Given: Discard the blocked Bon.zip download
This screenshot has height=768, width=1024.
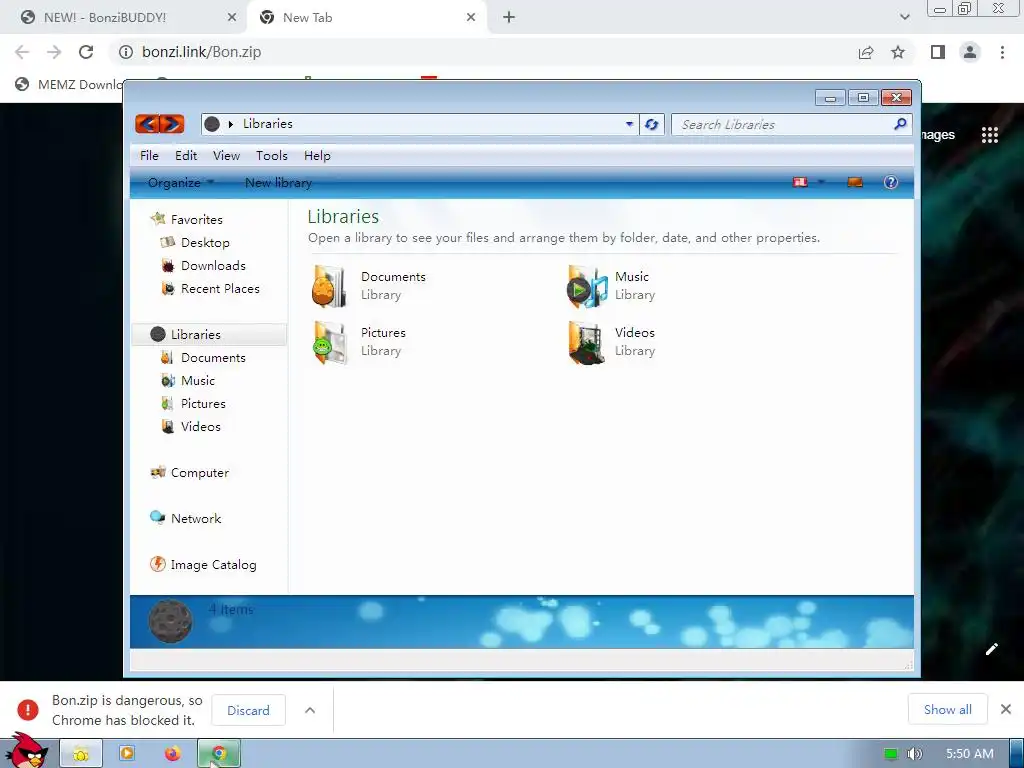Looking at the screenshot, I should coord(248,710).
